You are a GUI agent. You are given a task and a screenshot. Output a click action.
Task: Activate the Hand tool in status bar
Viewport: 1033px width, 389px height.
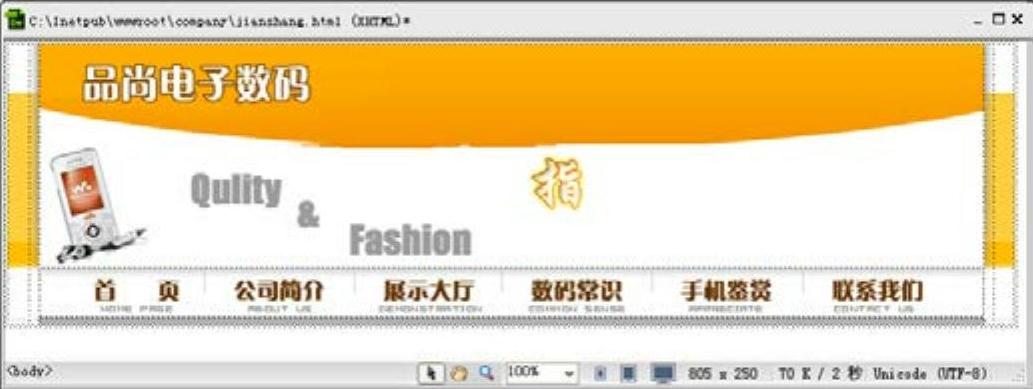(x=459, y=373)
